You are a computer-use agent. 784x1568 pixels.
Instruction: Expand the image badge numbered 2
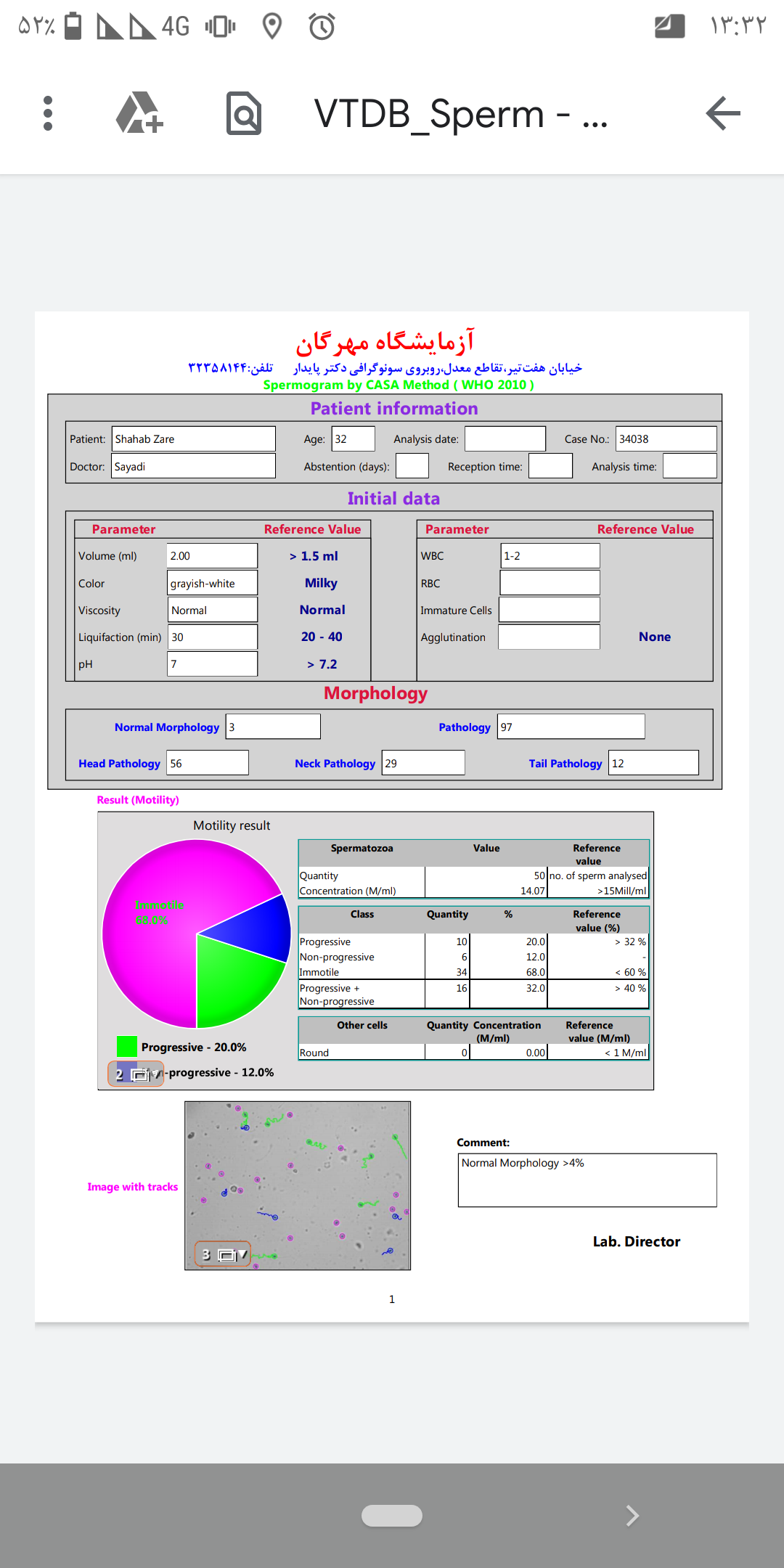point(136,1074)
